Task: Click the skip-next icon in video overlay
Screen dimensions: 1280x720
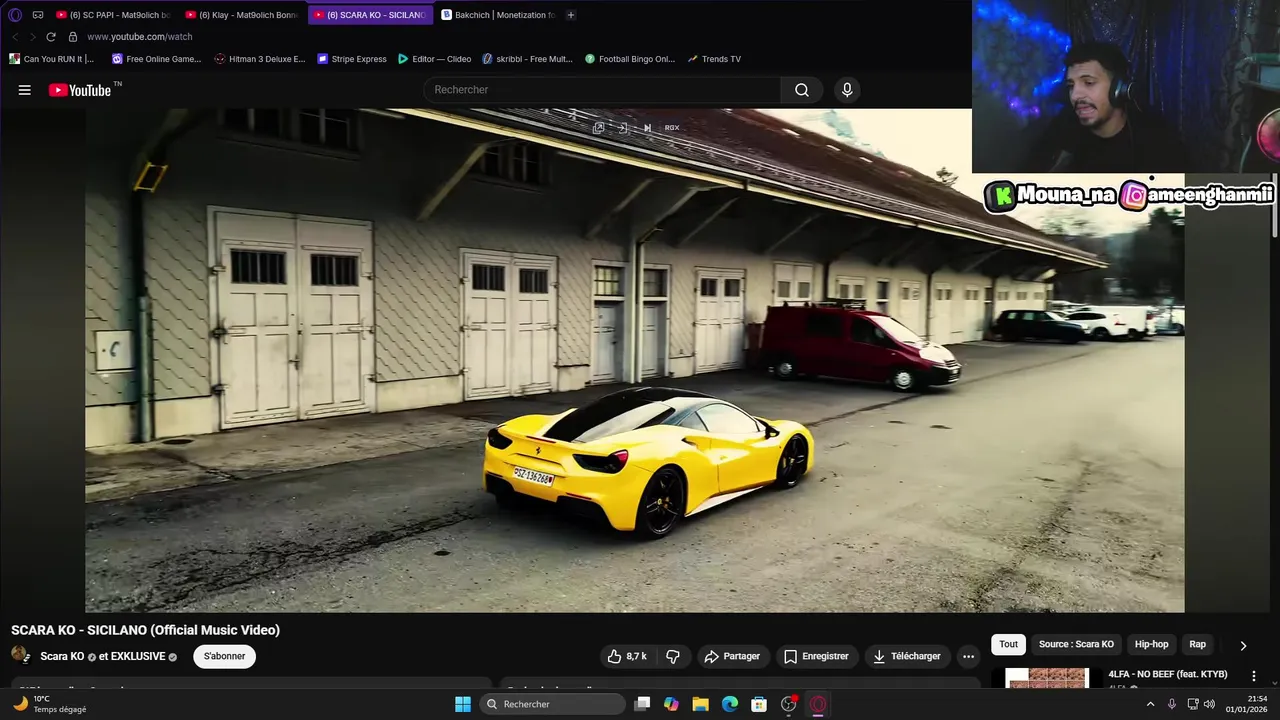Action: [647, 128]
